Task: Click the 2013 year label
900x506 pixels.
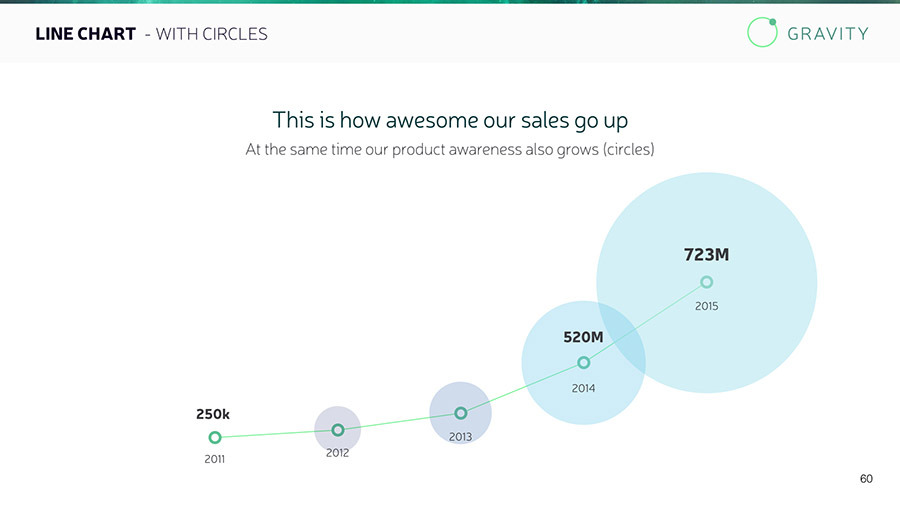Action: click(x=461, y=437)
